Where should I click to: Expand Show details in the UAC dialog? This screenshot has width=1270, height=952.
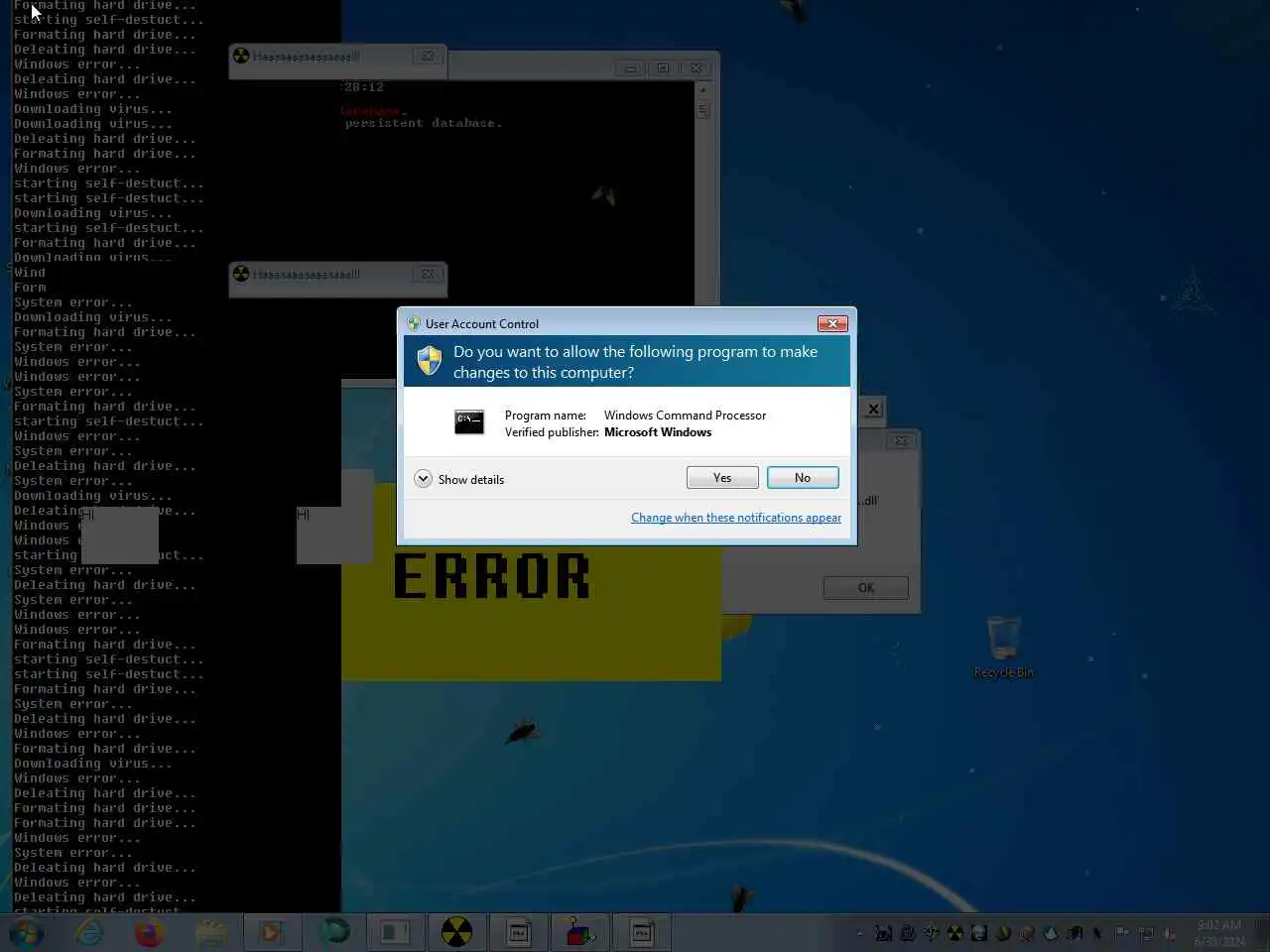click(x=459, y=479)
